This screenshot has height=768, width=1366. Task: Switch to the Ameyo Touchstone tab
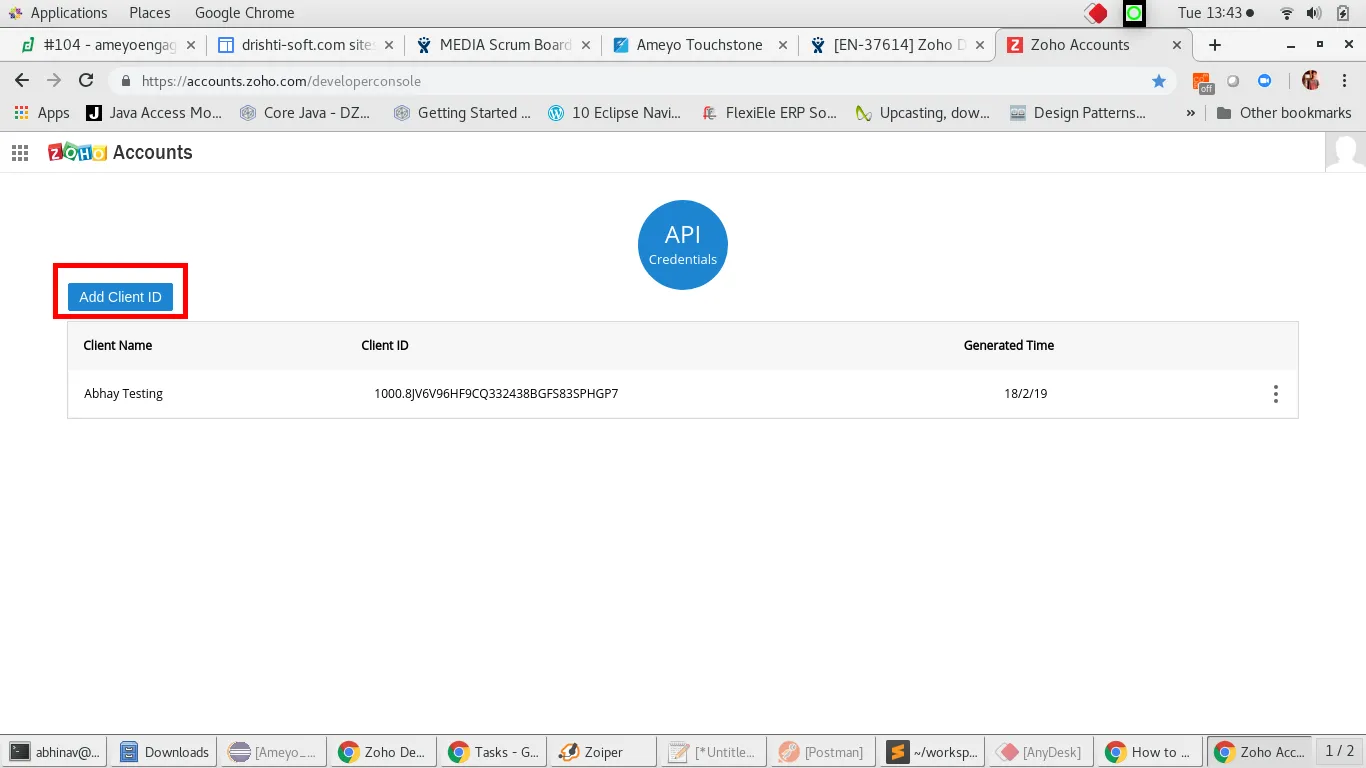click(701, 45)
